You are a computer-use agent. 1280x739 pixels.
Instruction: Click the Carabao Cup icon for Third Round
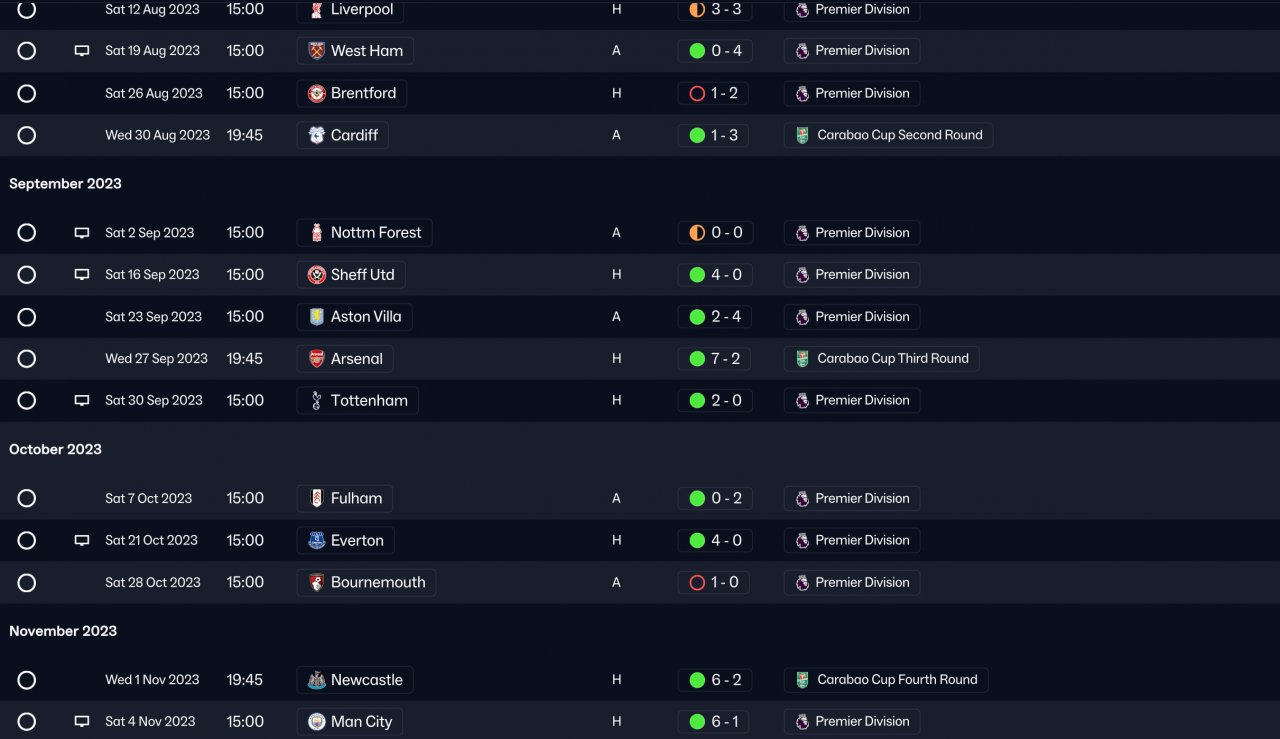coord(802,358)
